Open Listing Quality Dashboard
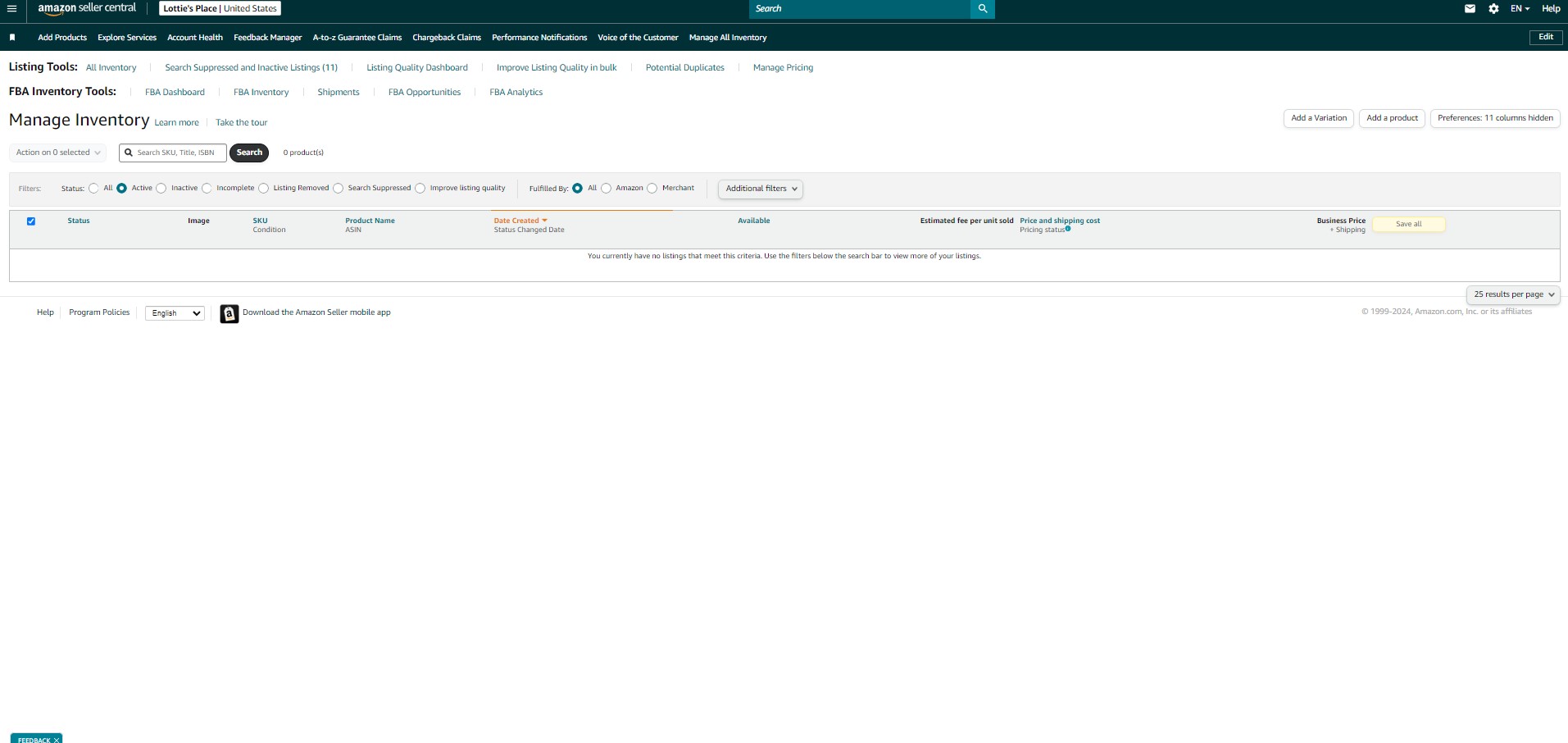The image size is (1568, 743). [417, 68]
